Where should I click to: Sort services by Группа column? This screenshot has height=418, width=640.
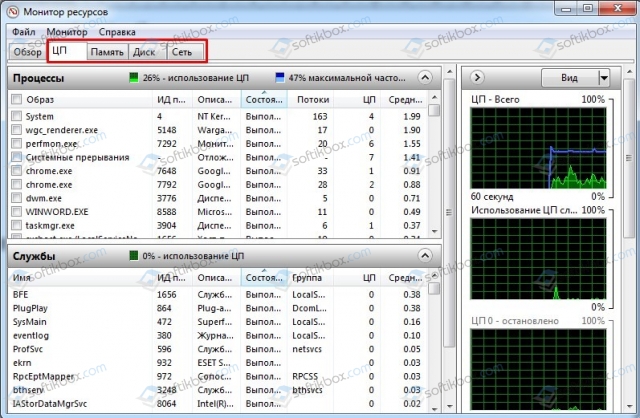[x=310, y=278]
